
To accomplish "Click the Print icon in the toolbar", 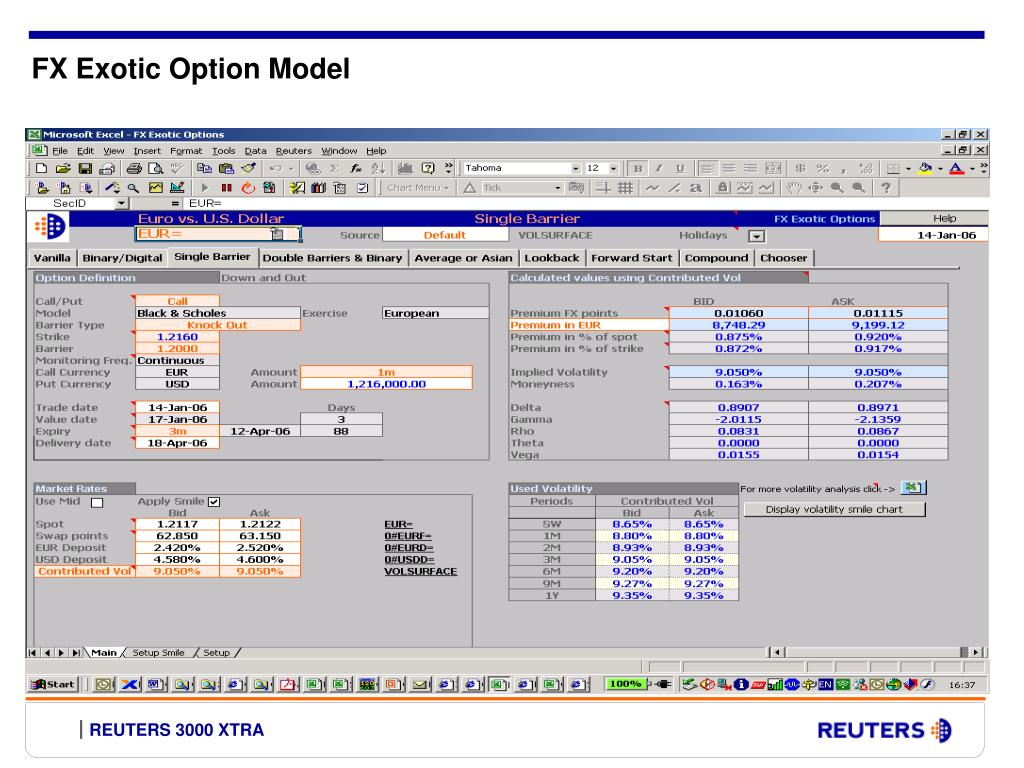I will [x=134, y=168].
